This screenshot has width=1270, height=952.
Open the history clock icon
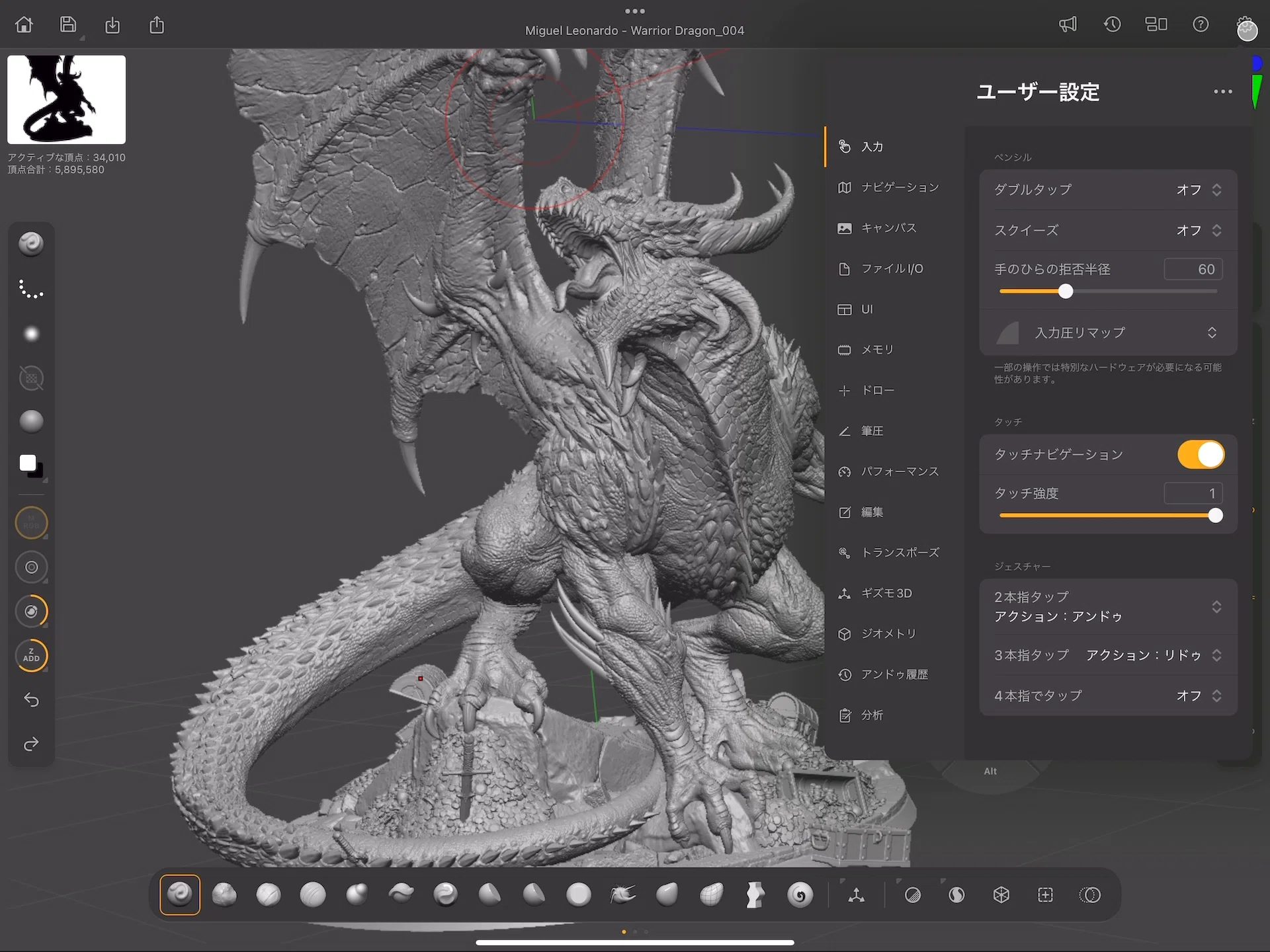(1112, 25)
